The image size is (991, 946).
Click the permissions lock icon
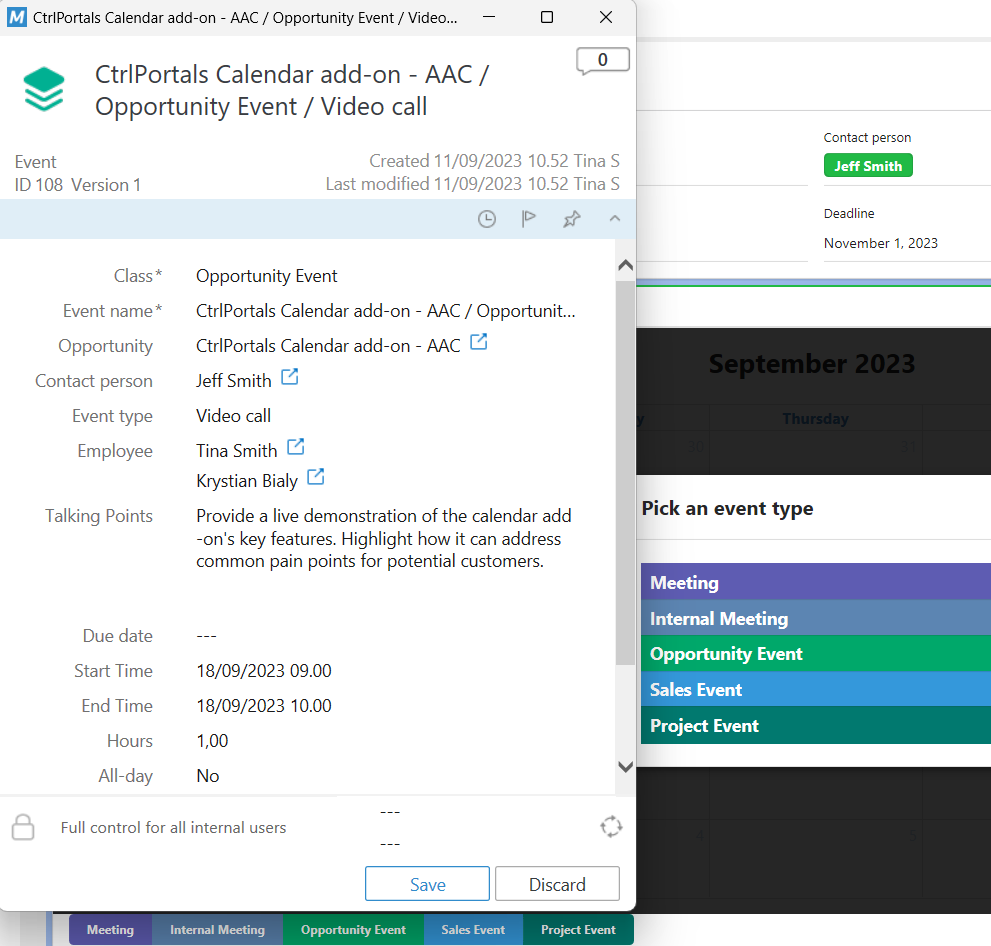click(x=23, y=827)
